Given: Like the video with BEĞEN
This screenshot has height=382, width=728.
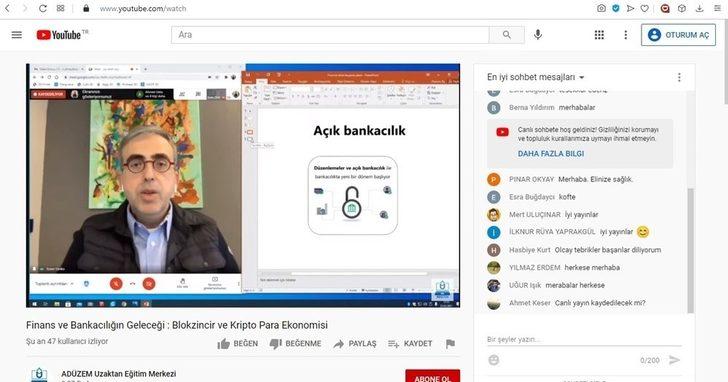Looking at the screenshot, I should click(x=238, y=343).
